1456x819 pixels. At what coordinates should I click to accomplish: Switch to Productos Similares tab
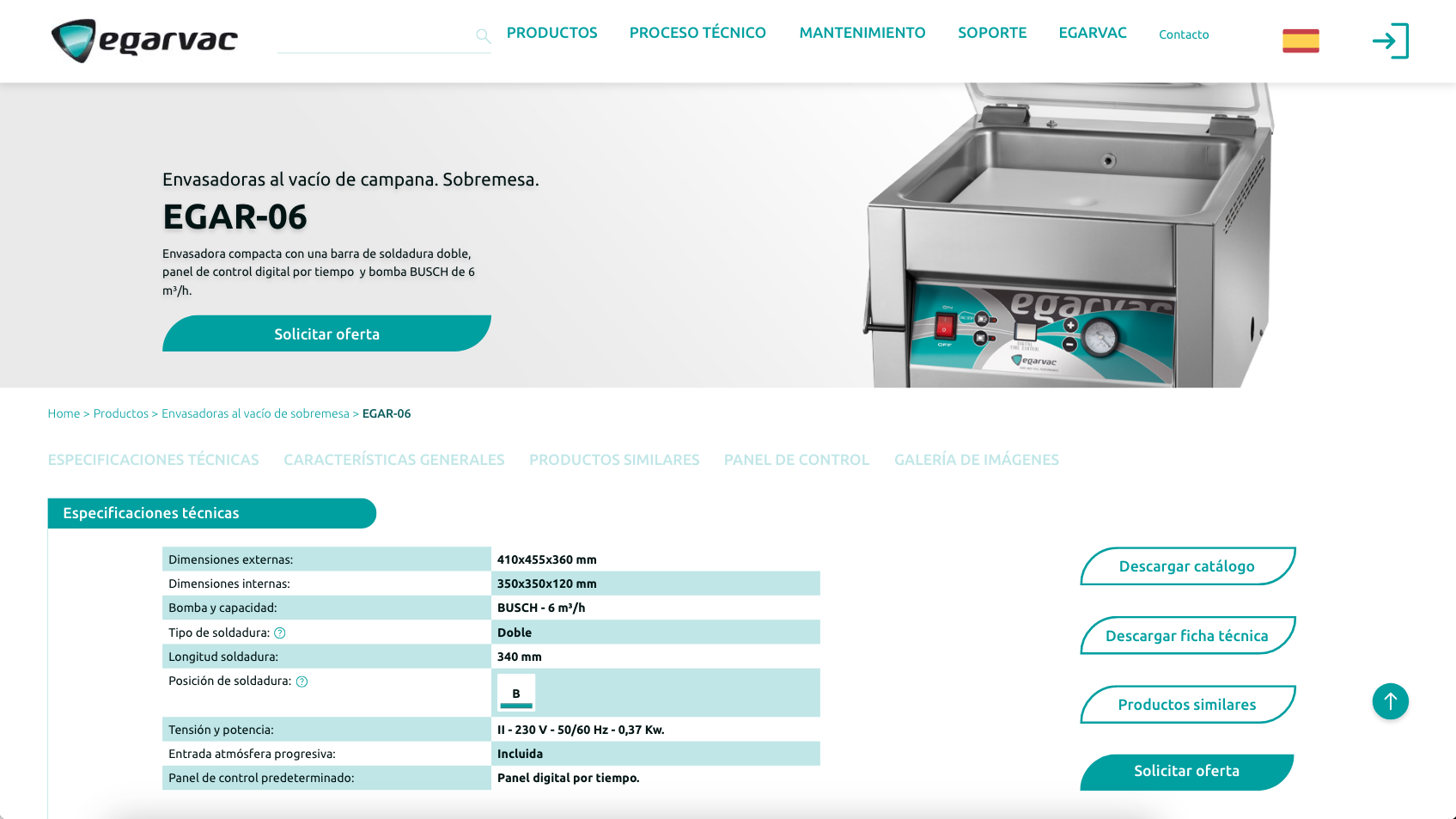(614, 460)
